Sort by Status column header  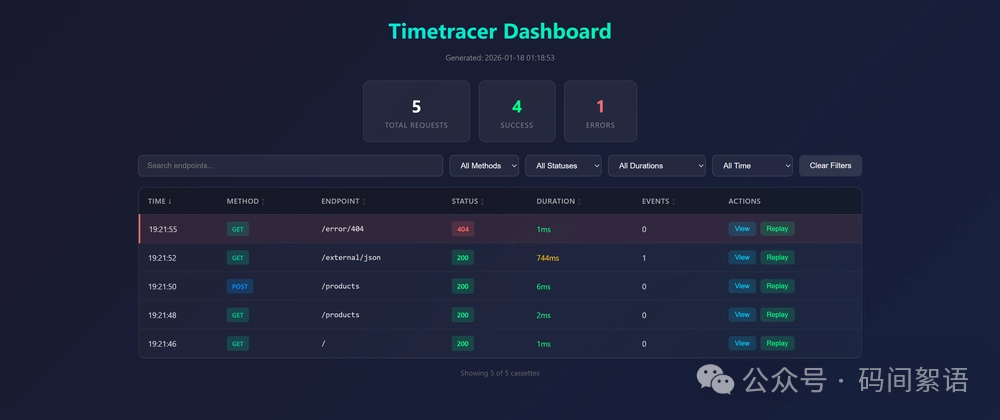coord(467,201)
